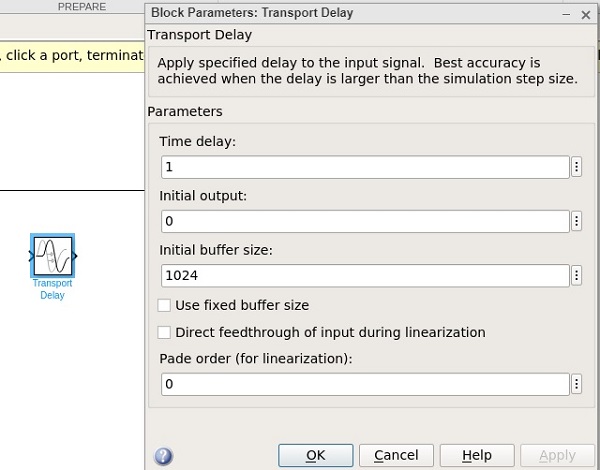Select the Transport Delay block icon
The height and width of the screenshot is (470, 600).
tap(53, 256)
